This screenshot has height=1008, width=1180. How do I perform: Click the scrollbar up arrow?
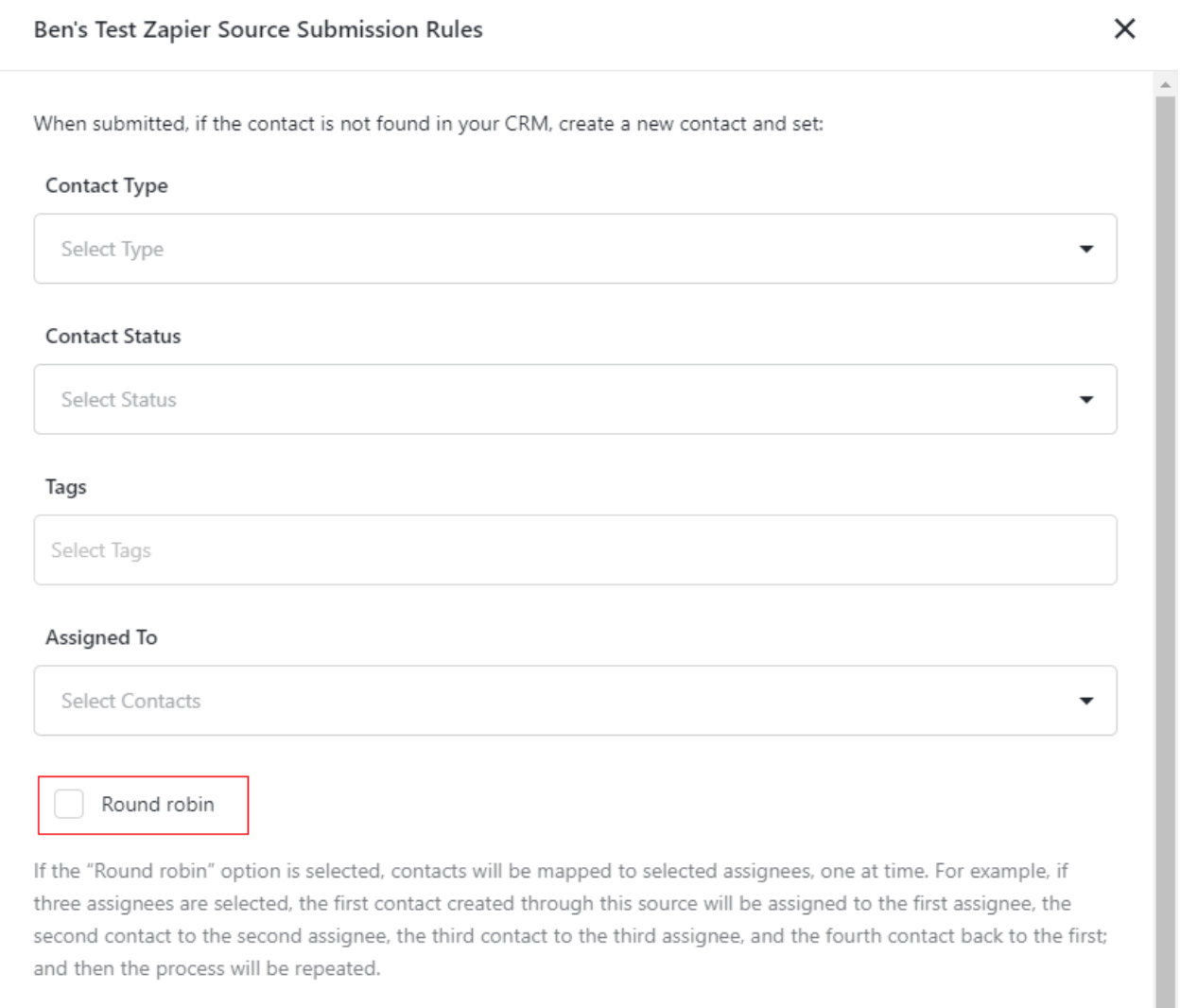tap(1166, 84)
